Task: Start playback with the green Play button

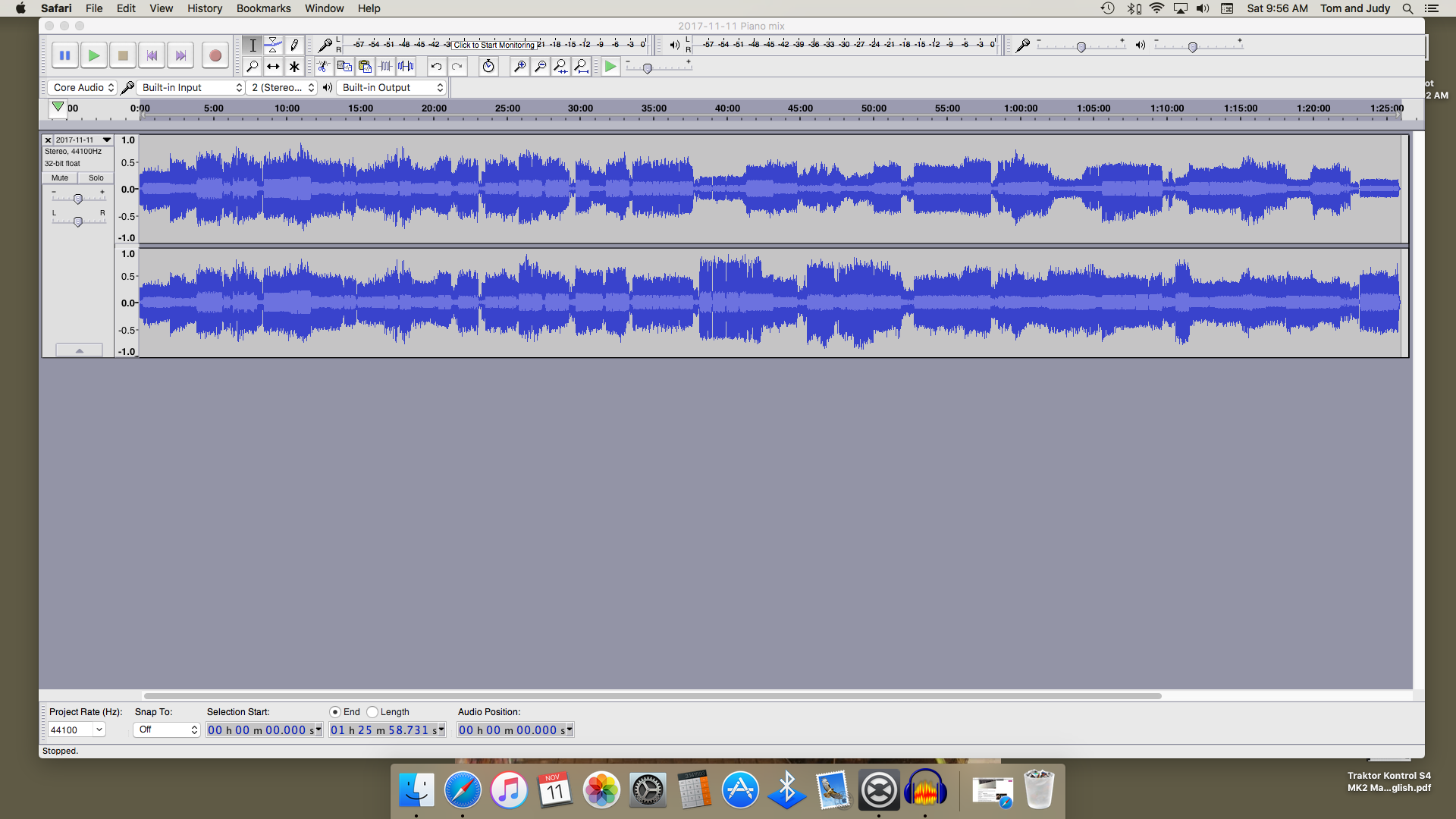Action: pyautogui.click(x=94, y=55)
